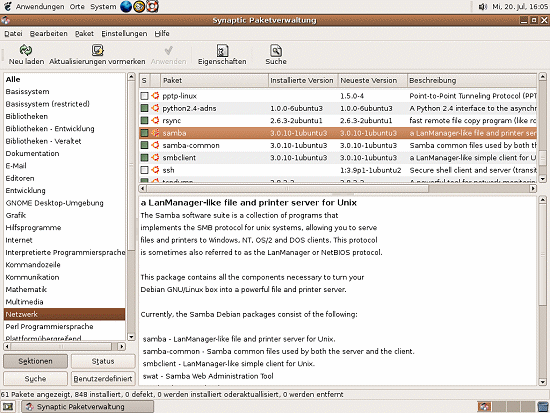550x413 pixels.
Task: Click the Ubuntu logo on rsync row
Action: click(x=155, y=120)
